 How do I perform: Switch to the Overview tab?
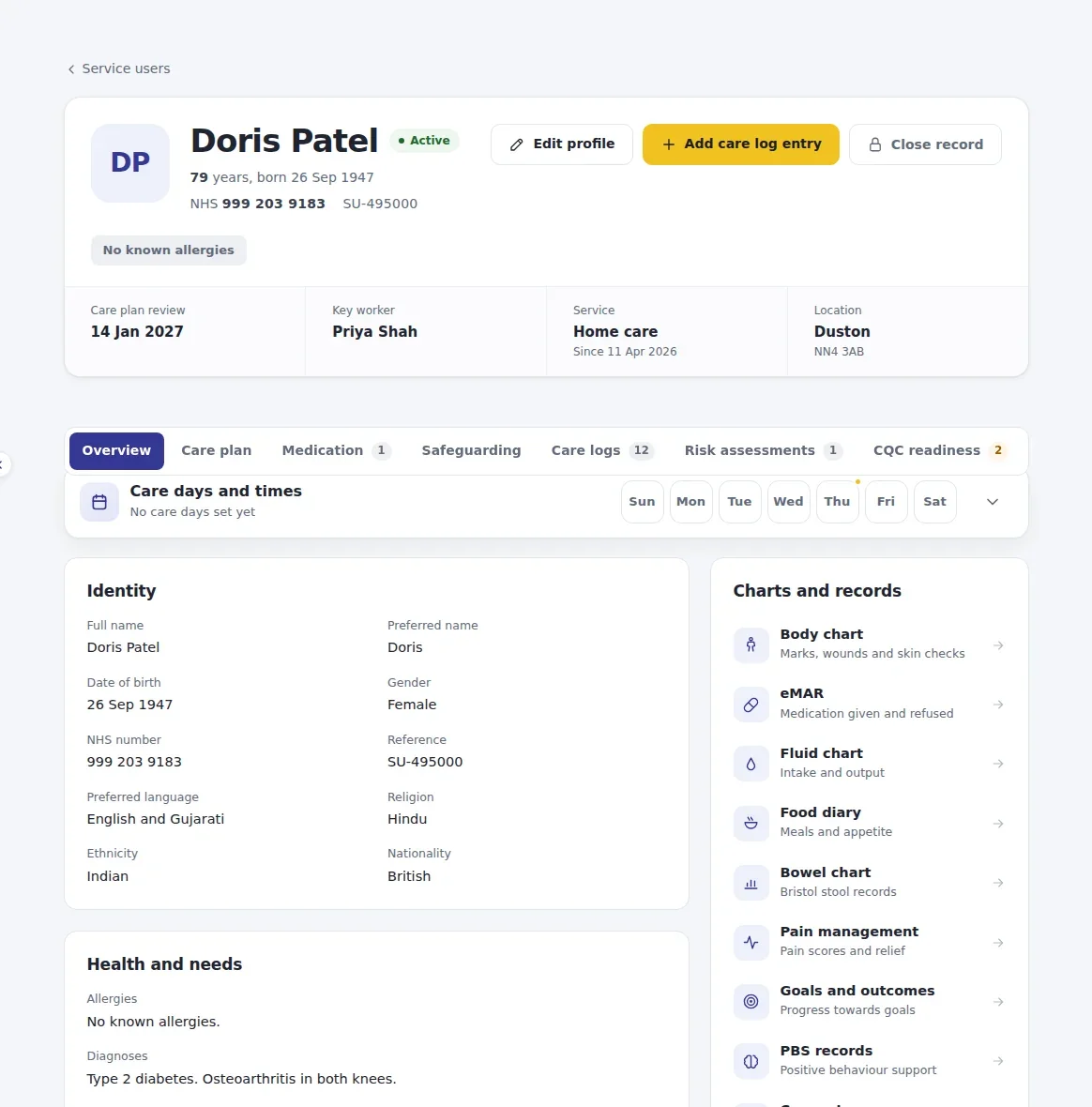tap(116, 450)
